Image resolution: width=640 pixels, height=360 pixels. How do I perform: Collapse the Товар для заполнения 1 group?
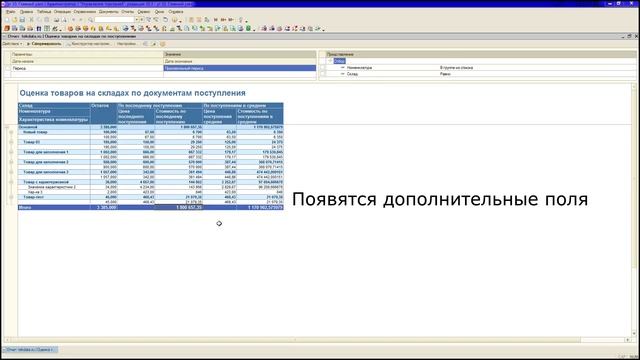click(11, 152)
